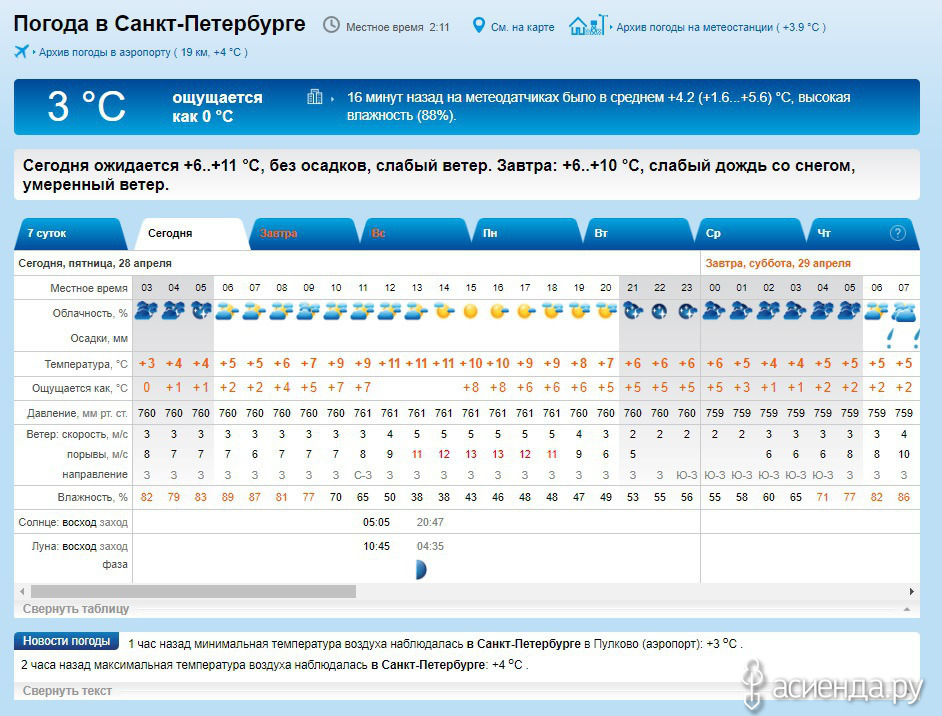Open the Вт forecast tab

[x=638, y=233]
